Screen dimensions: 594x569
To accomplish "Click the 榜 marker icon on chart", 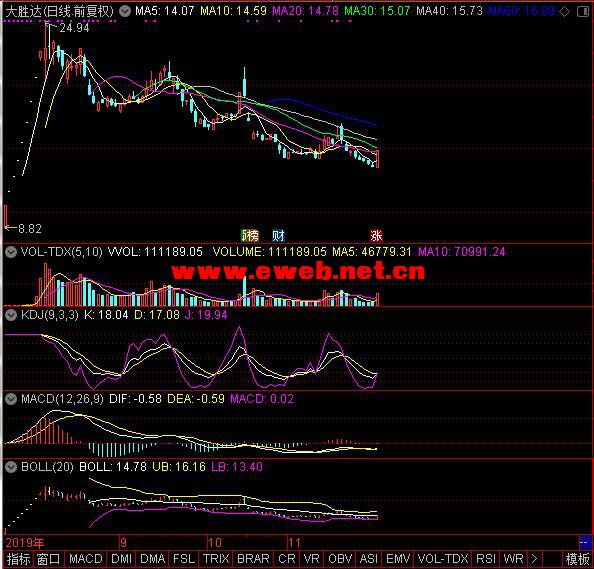I will pyautogui.click(x=250, y=235).
